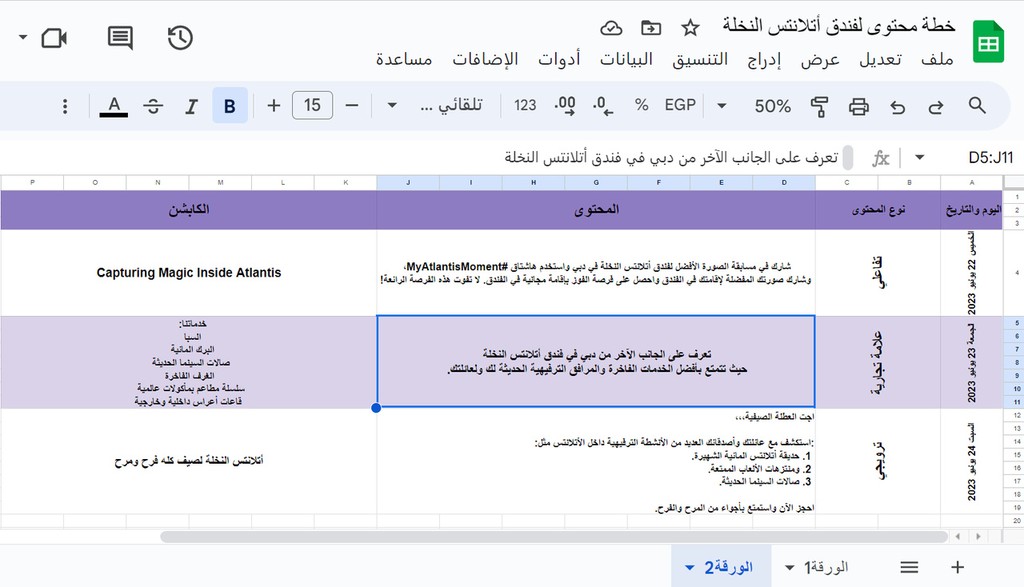The width and height of the screenshot is (1024, 587).
Task: Open version history clock icon
Action: 180,38
